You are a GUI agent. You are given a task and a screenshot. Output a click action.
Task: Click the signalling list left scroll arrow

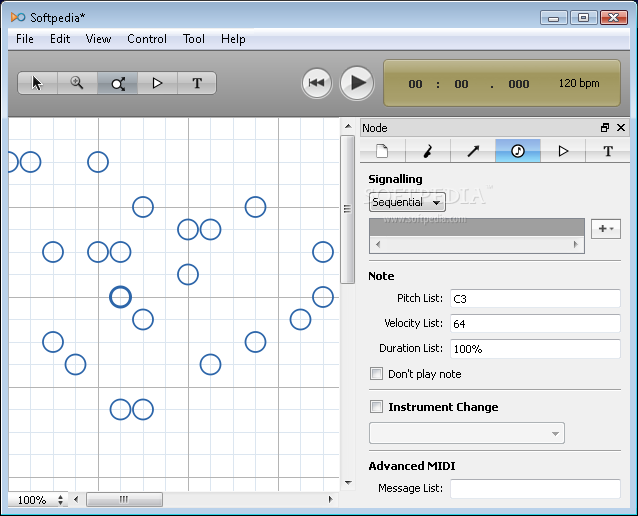pos(378,245)
